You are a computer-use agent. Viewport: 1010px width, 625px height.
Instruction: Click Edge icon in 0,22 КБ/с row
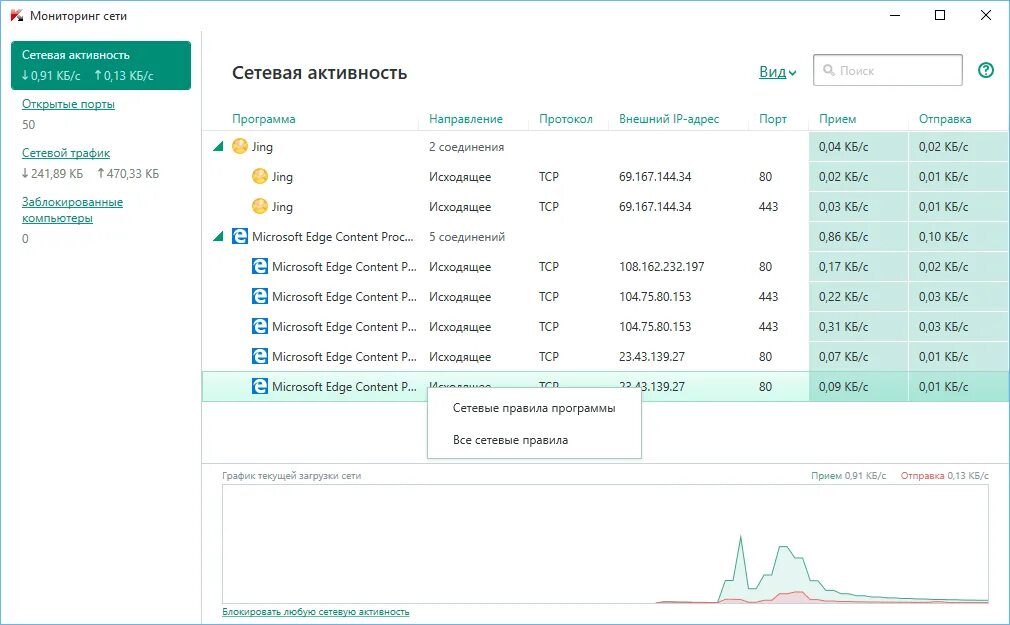[260, 296]
